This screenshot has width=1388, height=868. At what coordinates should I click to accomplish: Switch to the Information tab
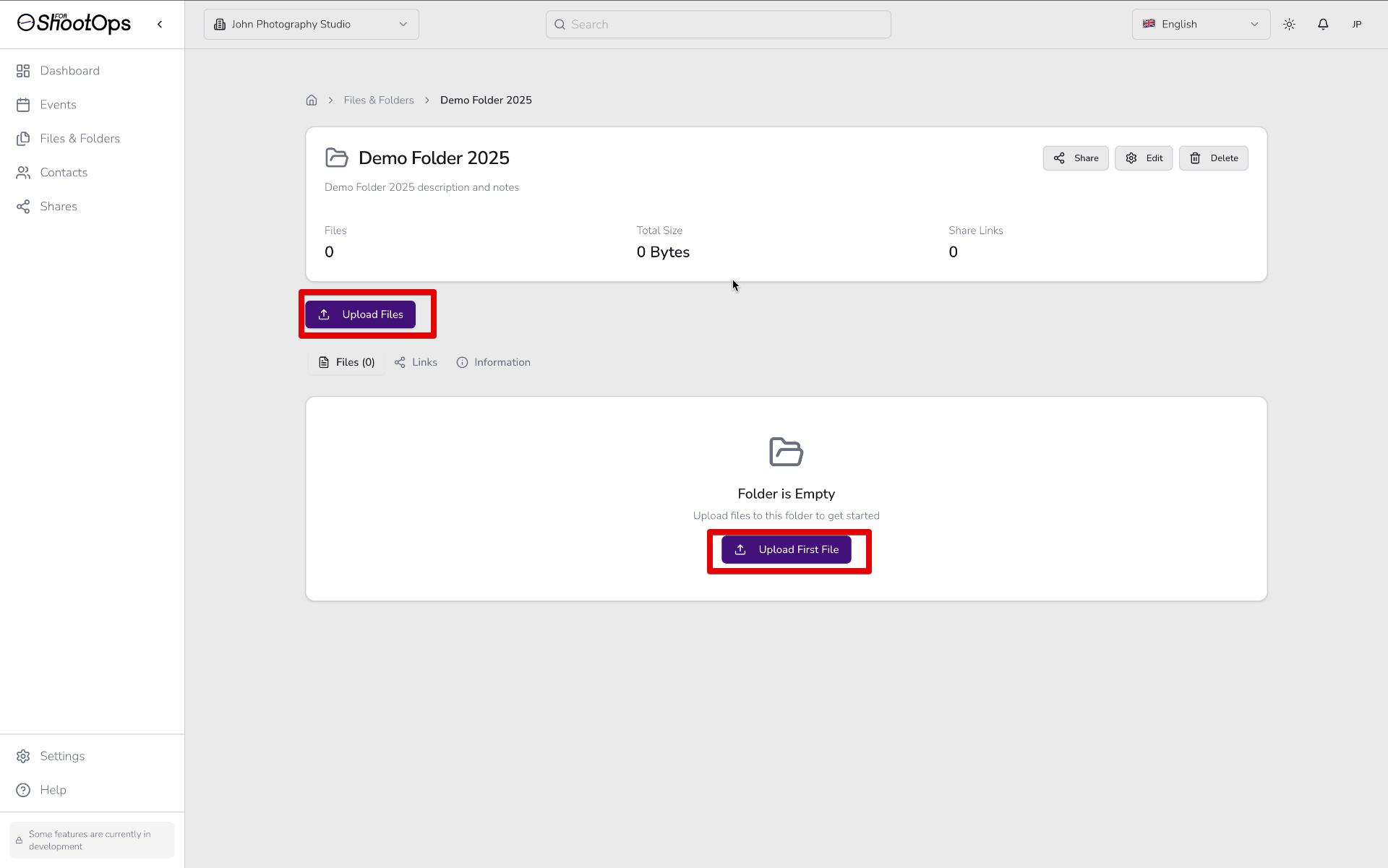pyautogui.click(x=494, y=363)
